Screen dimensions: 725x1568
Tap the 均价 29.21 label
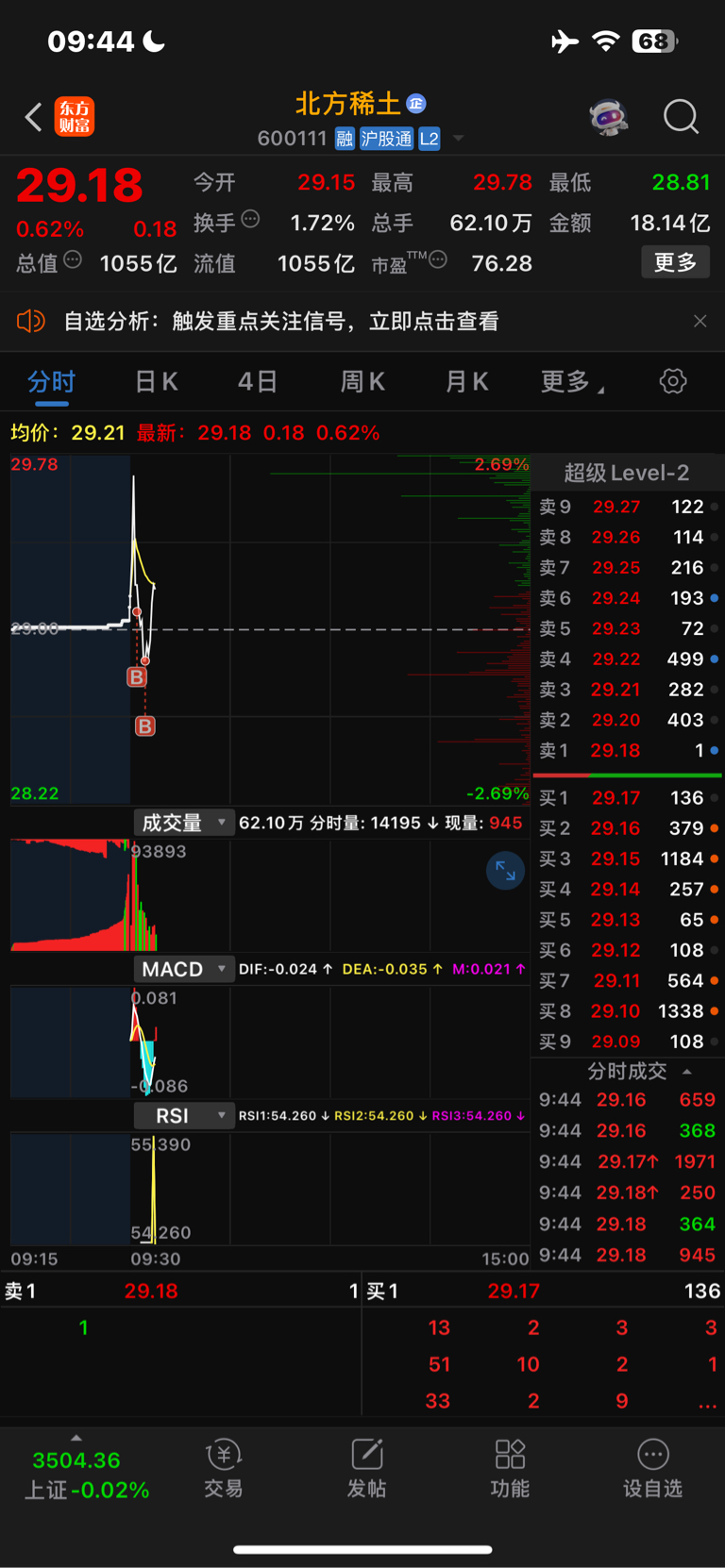[x=68, y=432]
